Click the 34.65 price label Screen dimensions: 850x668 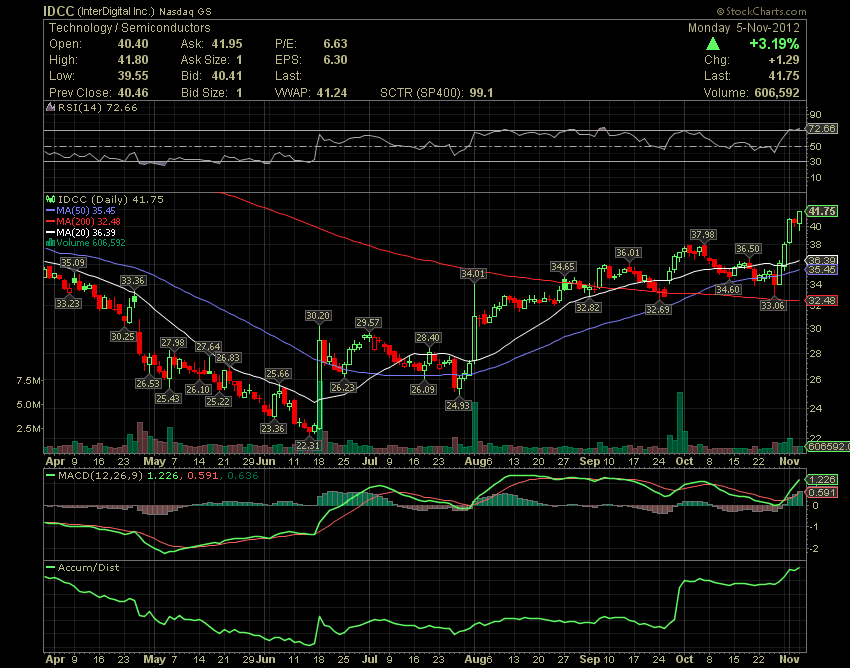[563, 267]
